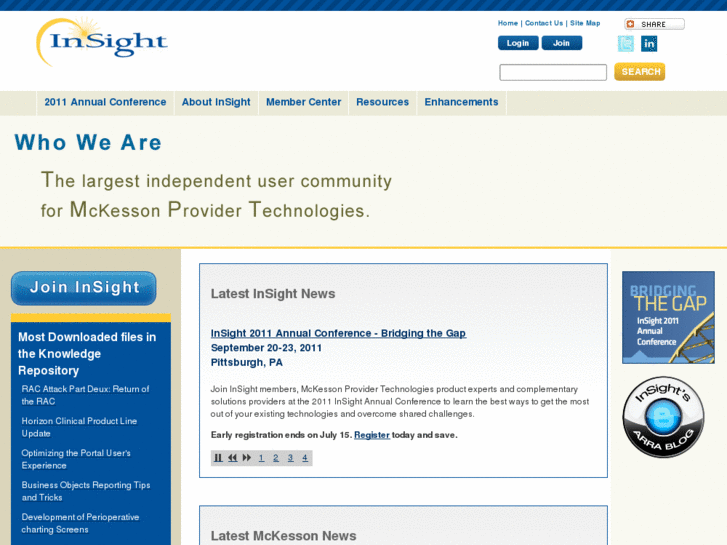The height and width of the screenshot is (545, 727).
Task: Open RAC Attack Part Deux link
Action: click(85, 395)
